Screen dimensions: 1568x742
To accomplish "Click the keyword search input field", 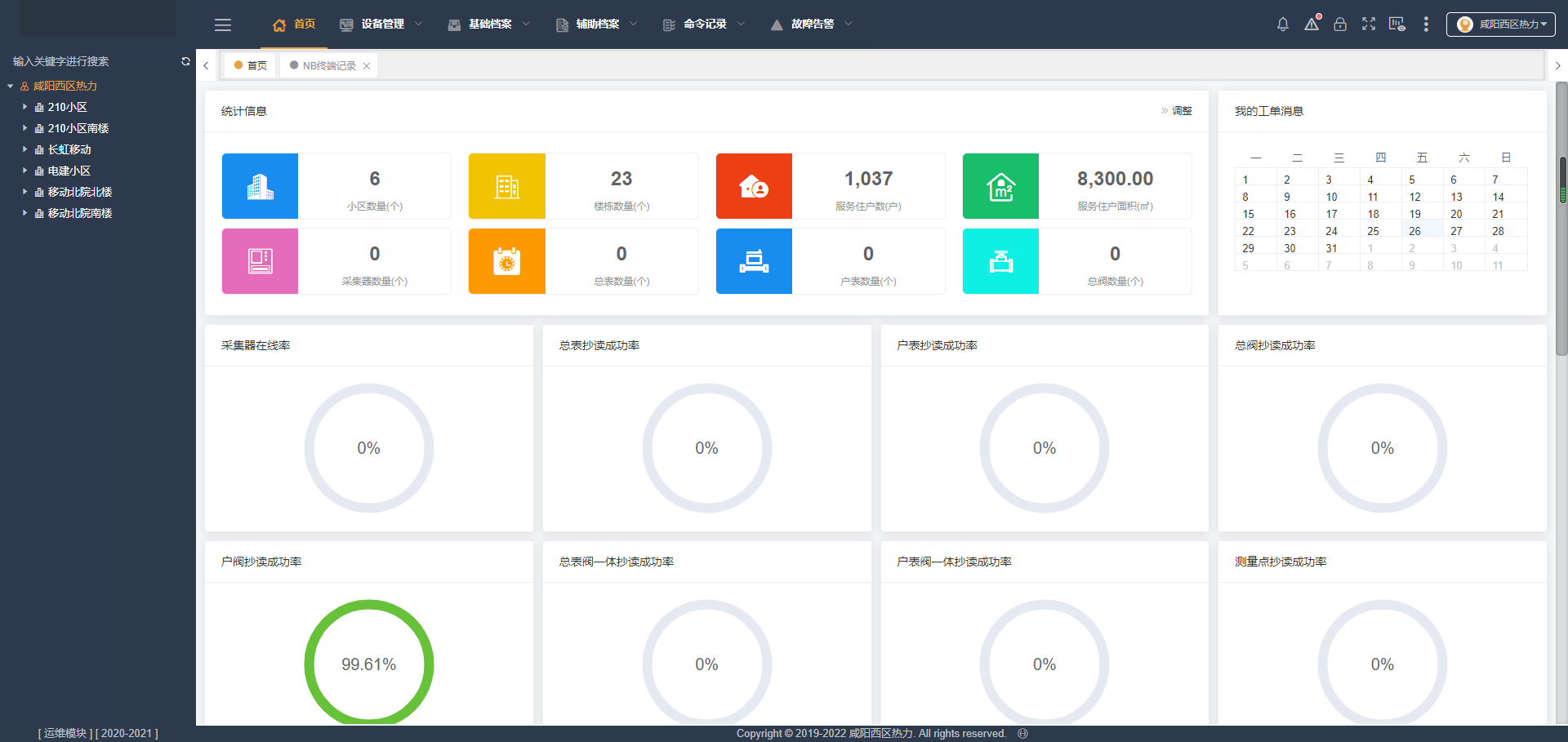I will click(x=90, y=61).
